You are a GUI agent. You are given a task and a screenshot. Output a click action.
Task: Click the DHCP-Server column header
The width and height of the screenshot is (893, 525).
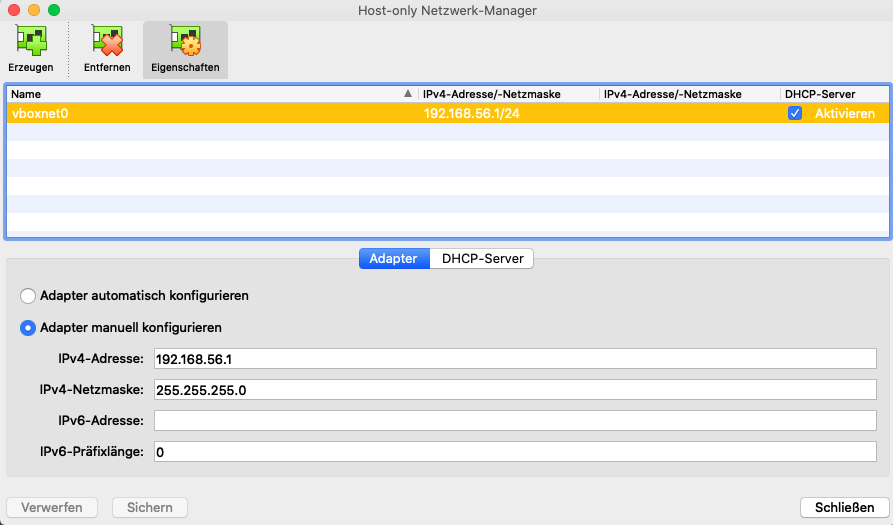click(830, 94)
